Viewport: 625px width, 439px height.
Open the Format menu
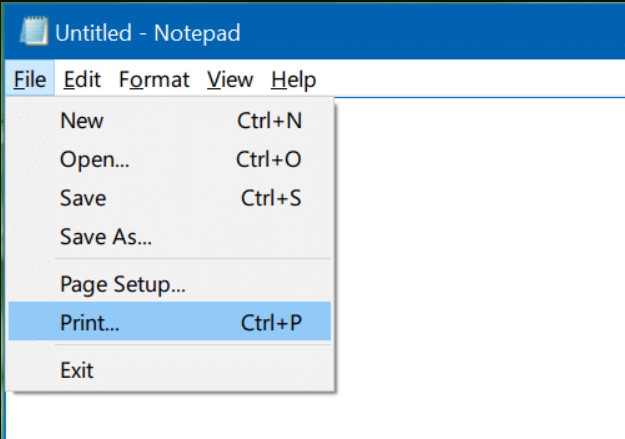tap(156, 80)
